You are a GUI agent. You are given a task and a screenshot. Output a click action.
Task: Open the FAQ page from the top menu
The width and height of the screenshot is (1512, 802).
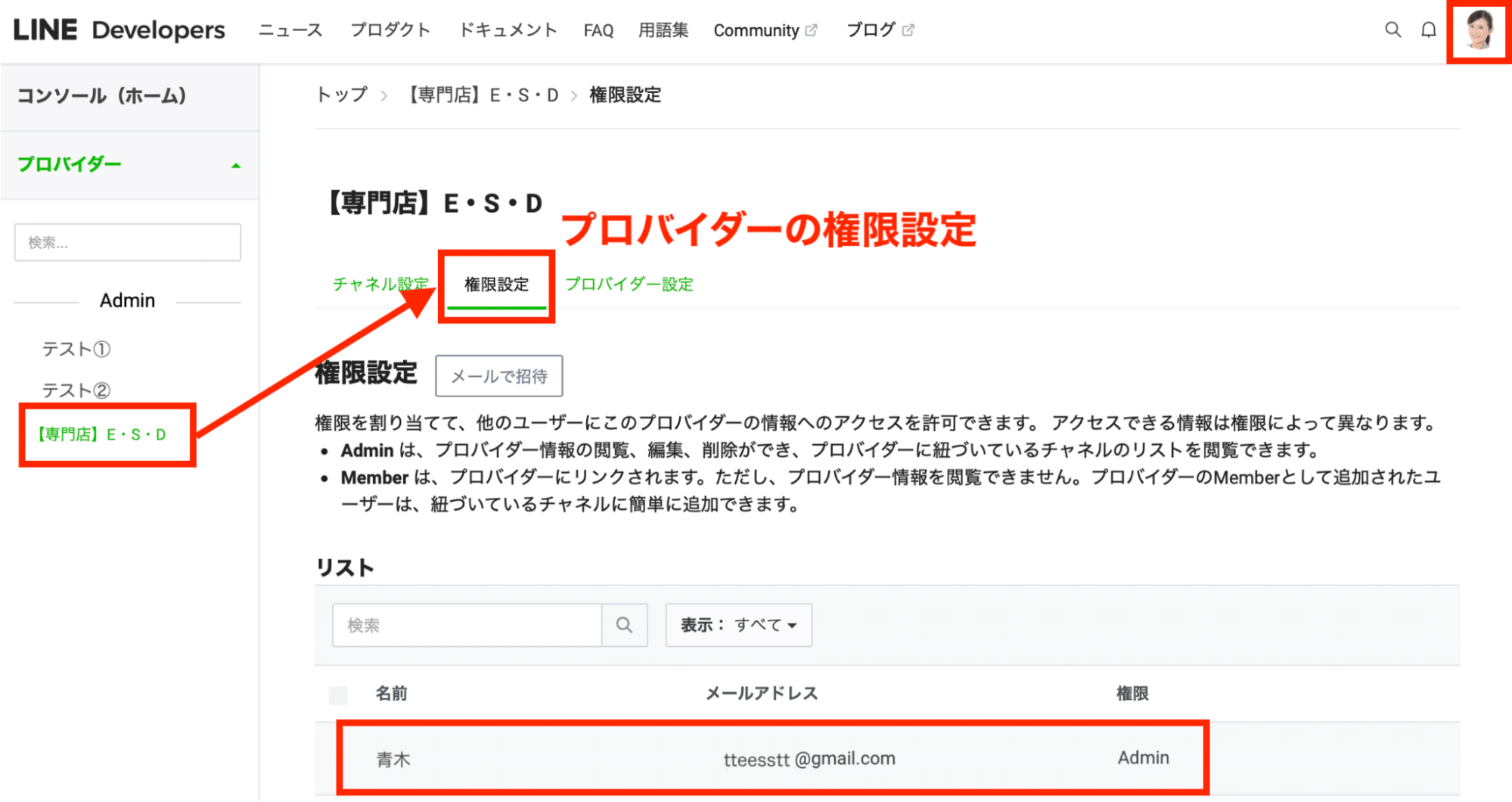coord(598,30)
